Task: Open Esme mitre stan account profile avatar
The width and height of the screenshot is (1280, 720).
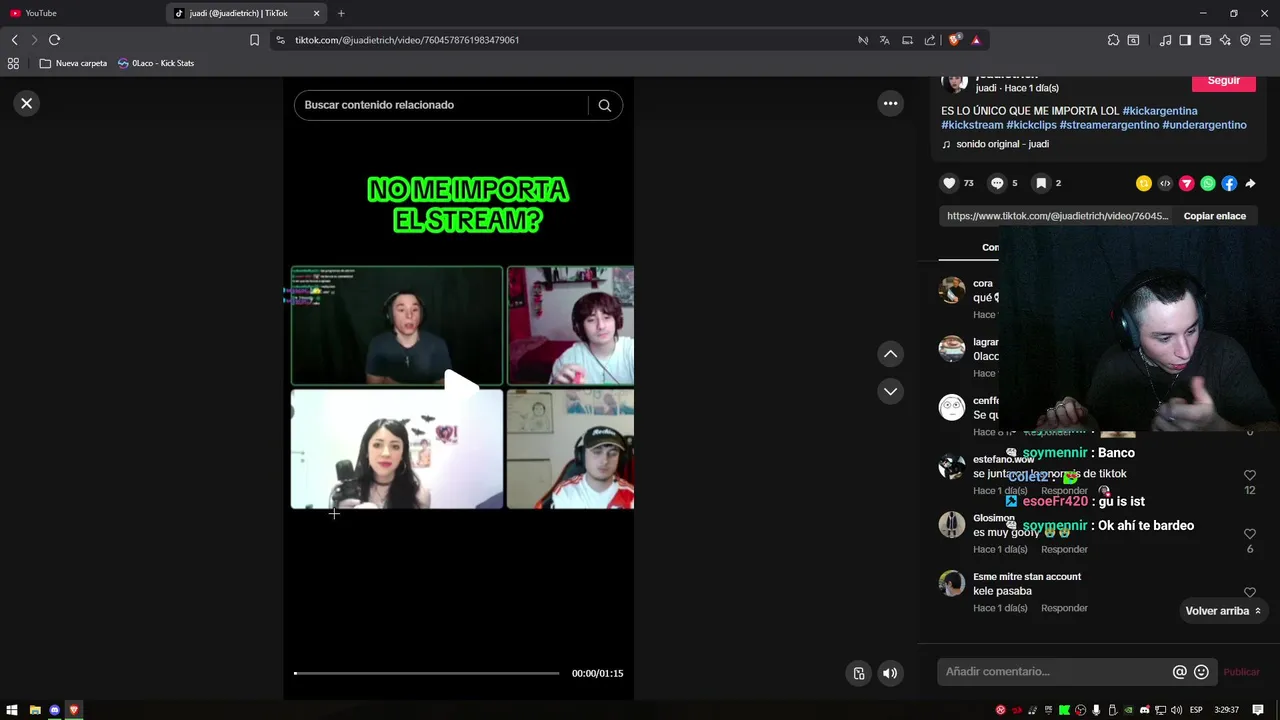Action: pos(952,583)
